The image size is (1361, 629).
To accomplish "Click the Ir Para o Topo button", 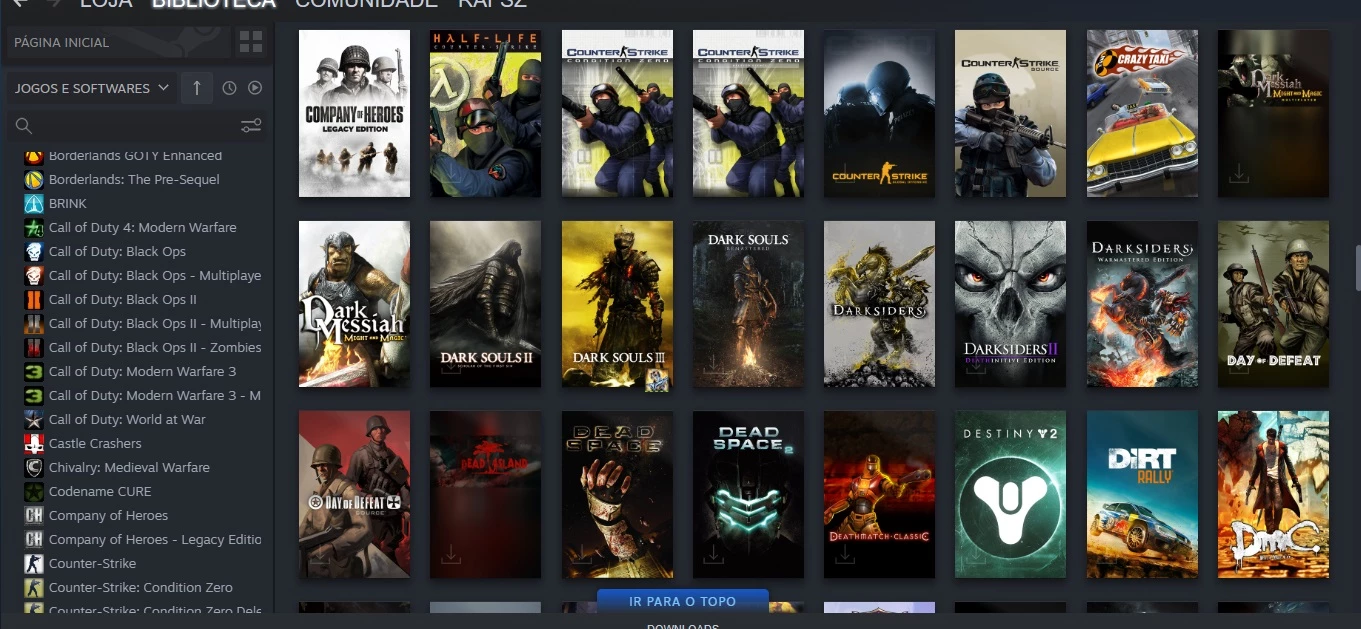I will point(683,602).
